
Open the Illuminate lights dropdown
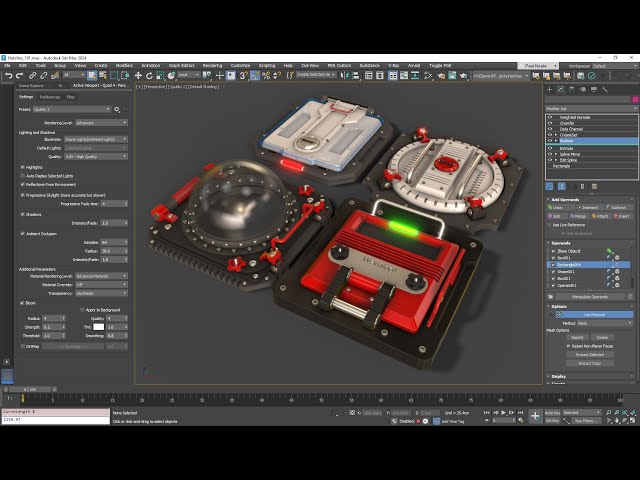pos(96,140)
